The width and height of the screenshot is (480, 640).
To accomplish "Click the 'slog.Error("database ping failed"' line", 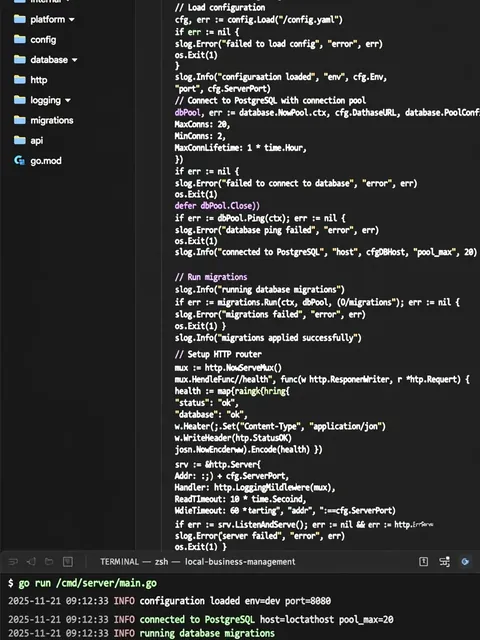I will click(276, 230).
